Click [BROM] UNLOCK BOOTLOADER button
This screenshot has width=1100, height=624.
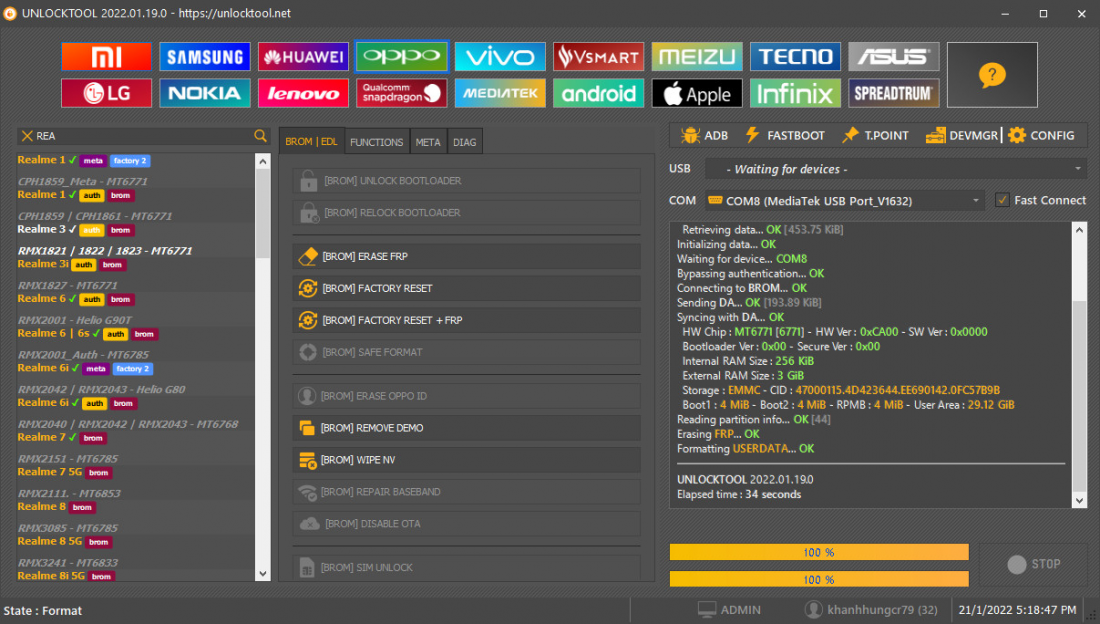tap(467, 181)
